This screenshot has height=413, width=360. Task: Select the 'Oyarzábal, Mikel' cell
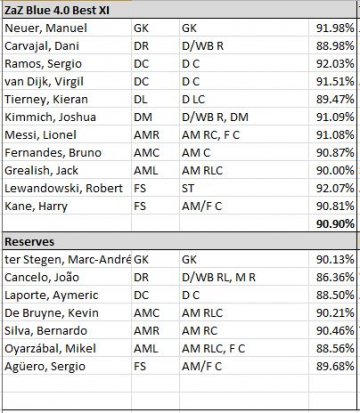point(67,348)
